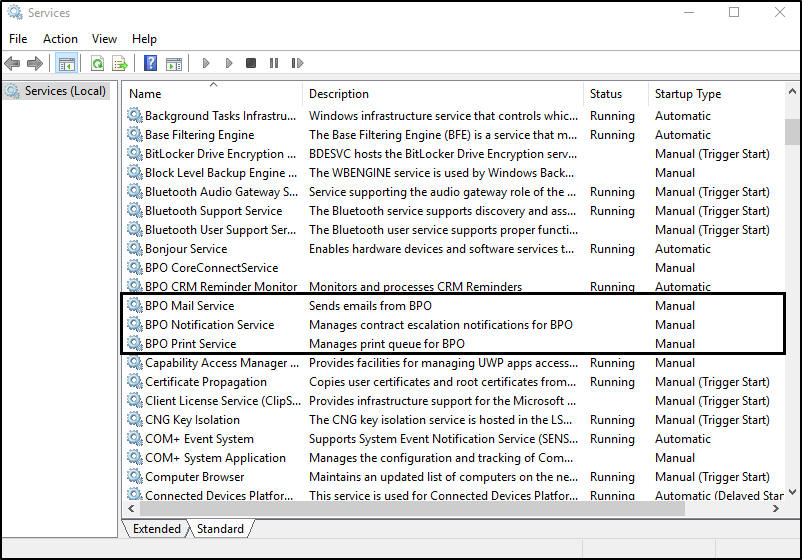Screen dimensions: 802x560
Task: Click the Back arrow in toolbar
Action: [13, 64]
